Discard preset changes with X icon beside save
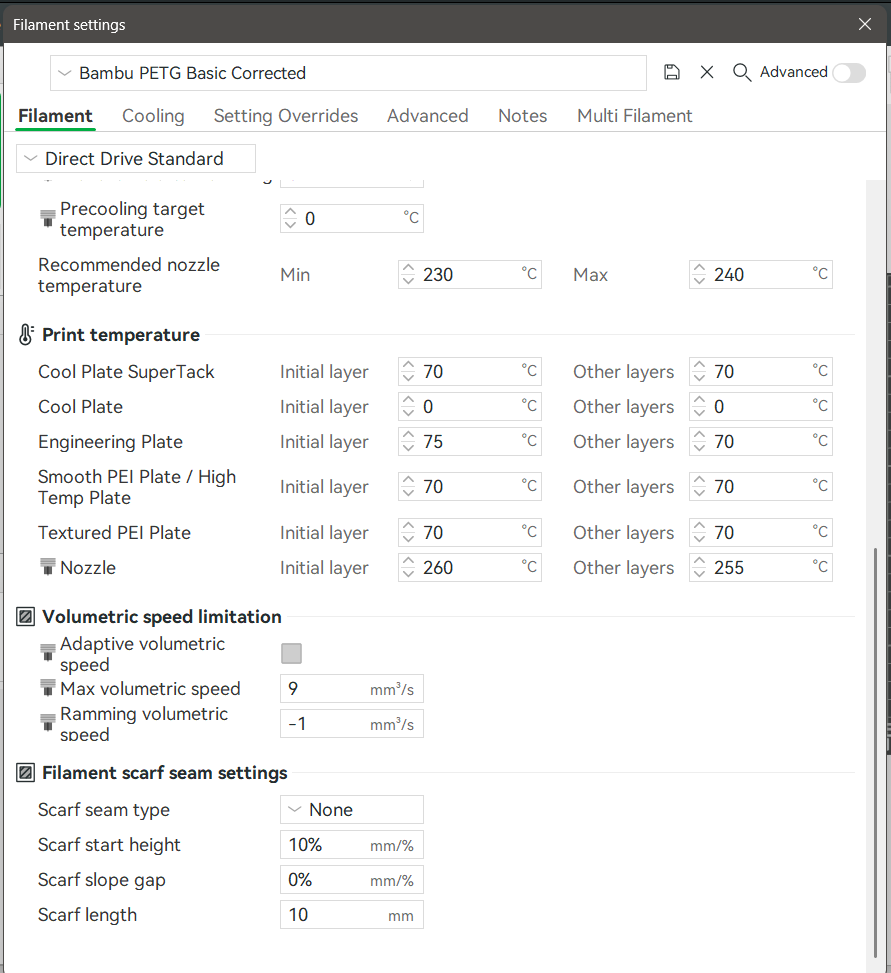Screen dimensions: 891x973 (x=707, y=72)
